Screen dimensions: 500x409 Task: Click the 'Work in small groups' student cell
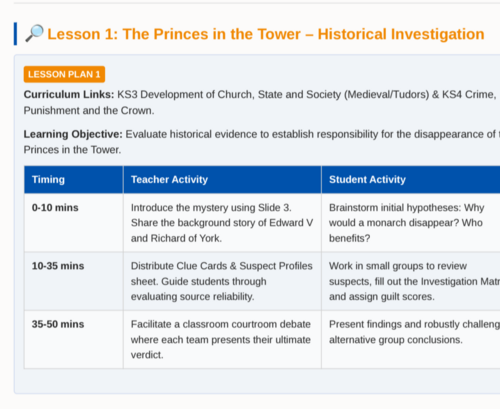[411, 281]
